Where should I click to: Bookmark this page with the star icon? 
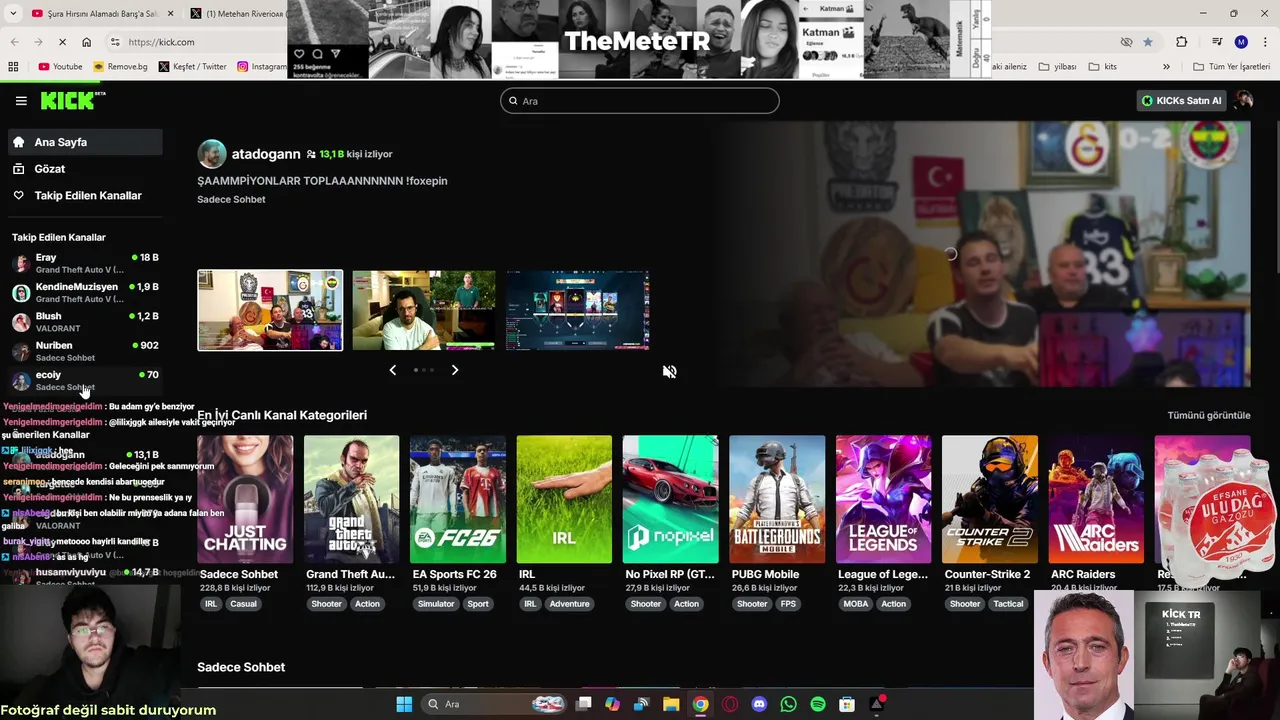[x=1148, y=42]
